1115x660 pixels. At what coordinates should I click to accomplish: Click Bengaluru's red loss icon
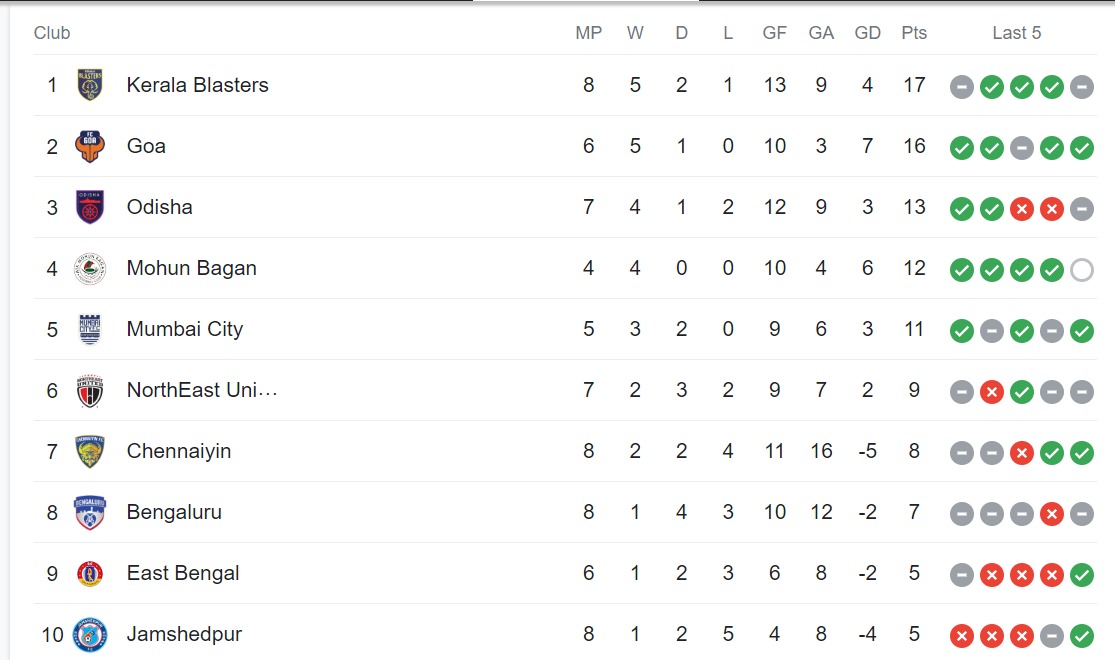(x=1051, y=514)
